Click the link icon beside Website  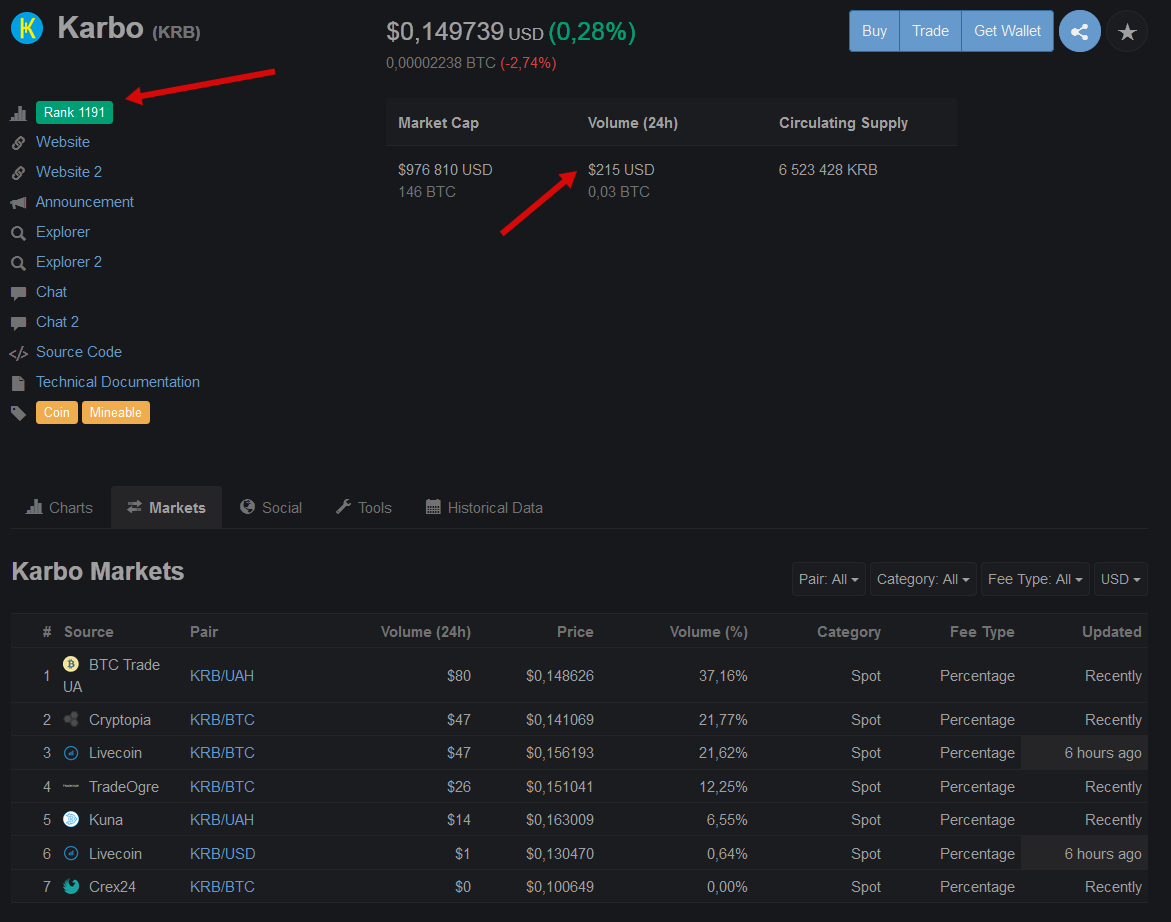[x=19, y=143]
